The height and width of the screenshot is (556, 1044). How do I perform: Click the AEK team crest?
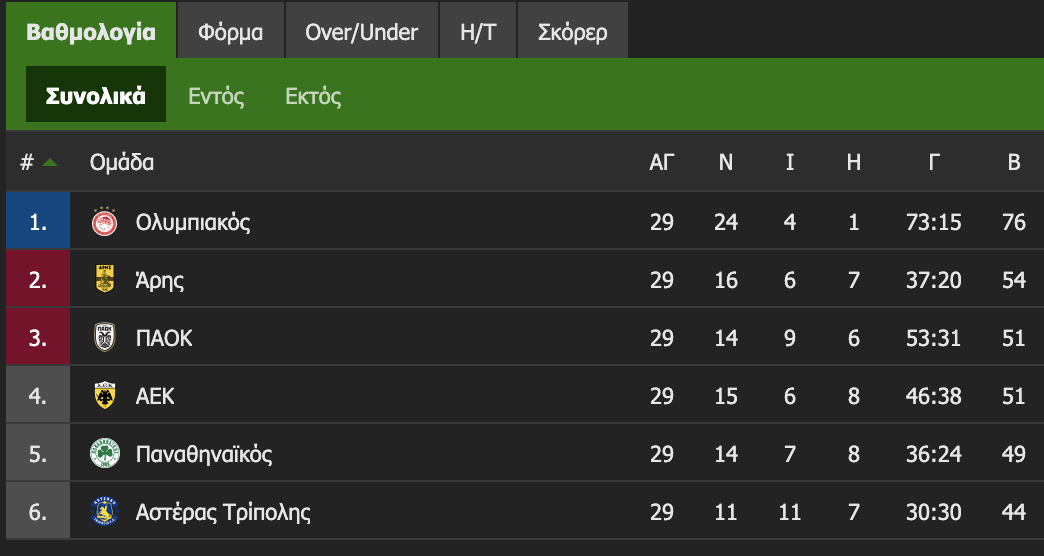click(x=104, y=396)
